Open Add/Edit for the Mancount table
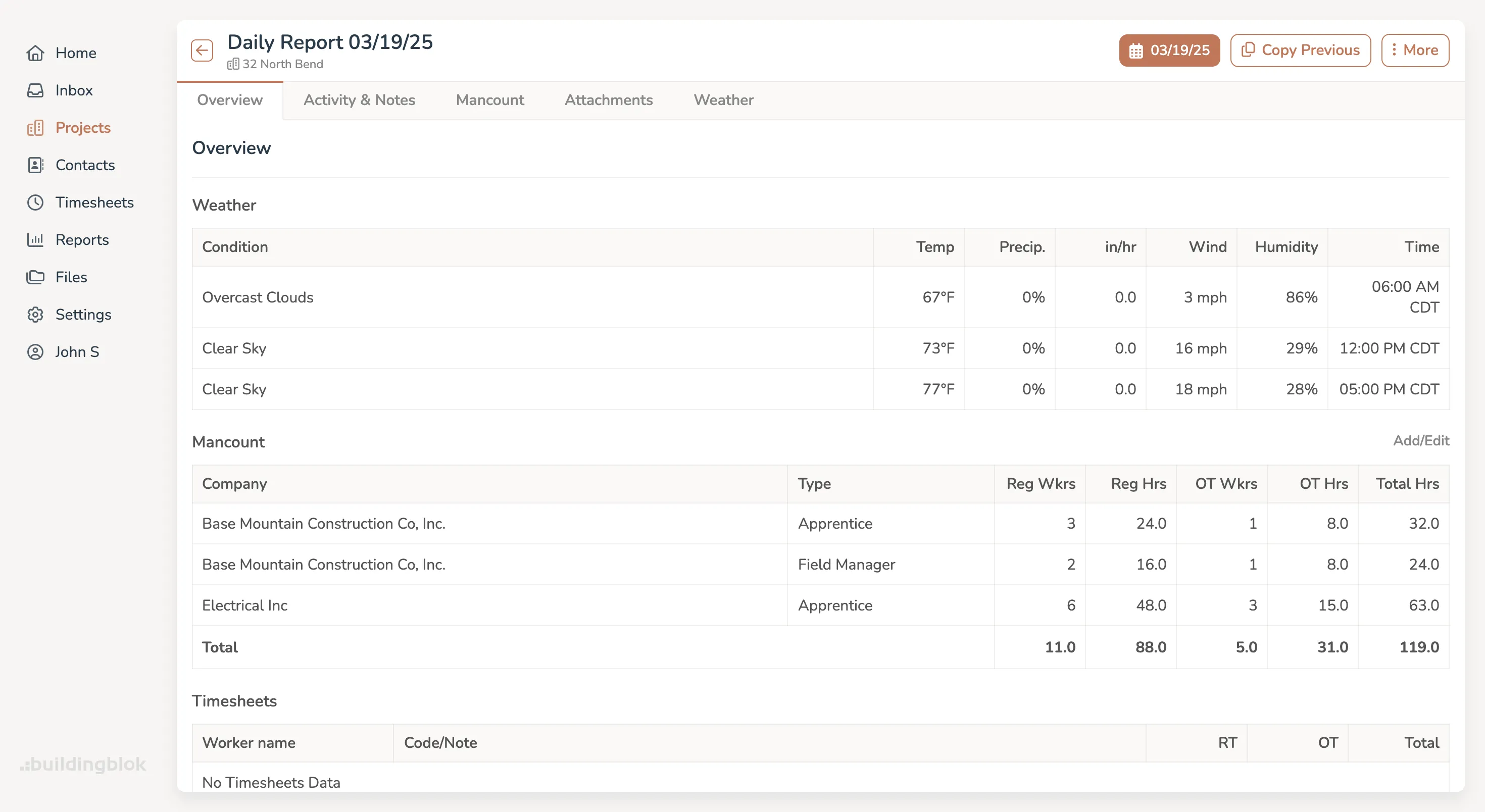Viewport: 1485px width, 812px height. [x=1421, y=440]
